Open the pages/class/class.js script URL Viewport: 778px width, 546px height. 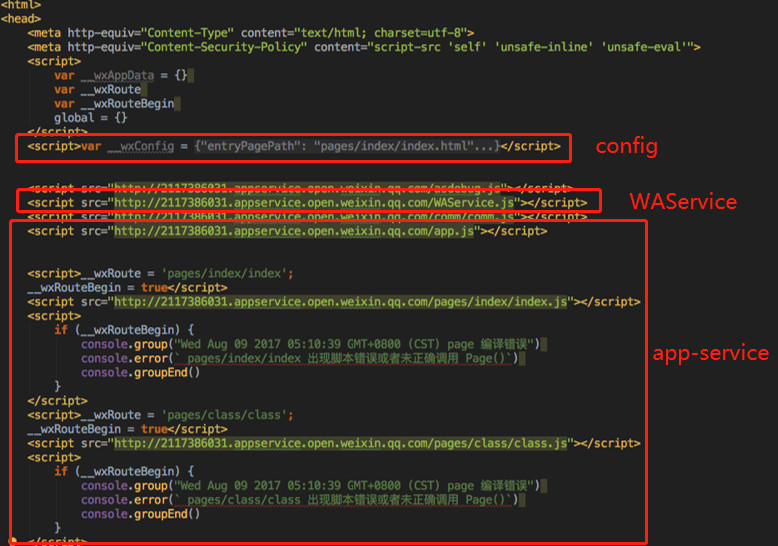click(341, 443)
